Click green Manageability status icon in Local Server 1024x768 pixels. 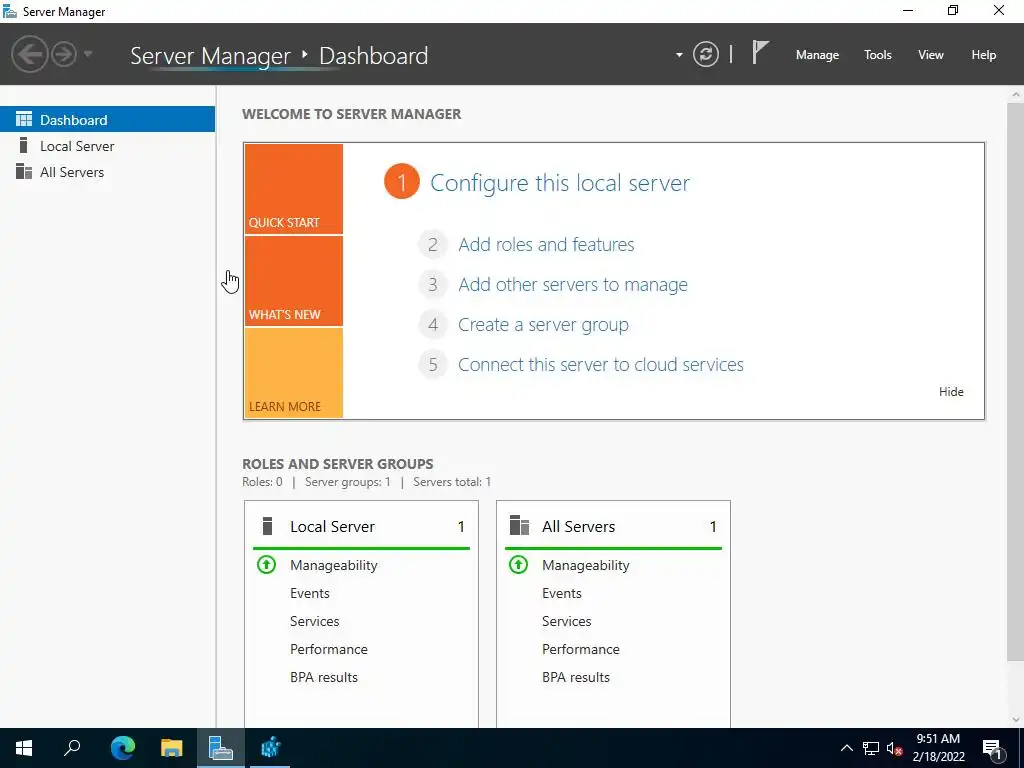pyautogui.click(x=266, y=564)
